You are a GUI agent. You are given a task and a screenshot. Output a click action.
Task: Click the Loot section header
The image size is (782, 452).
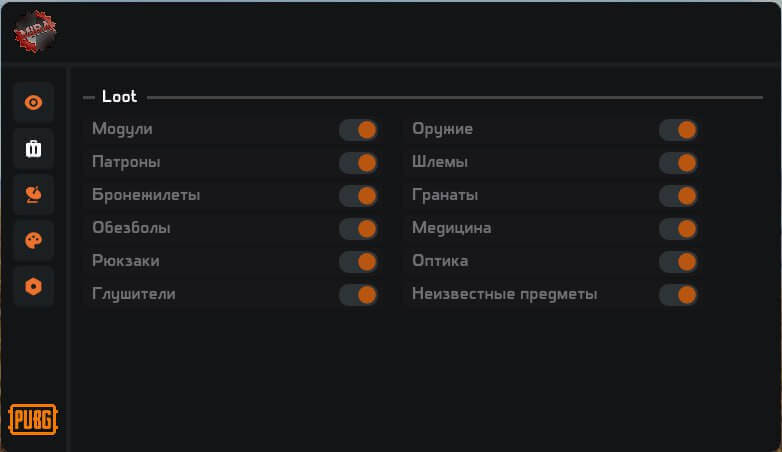(119, 97)
